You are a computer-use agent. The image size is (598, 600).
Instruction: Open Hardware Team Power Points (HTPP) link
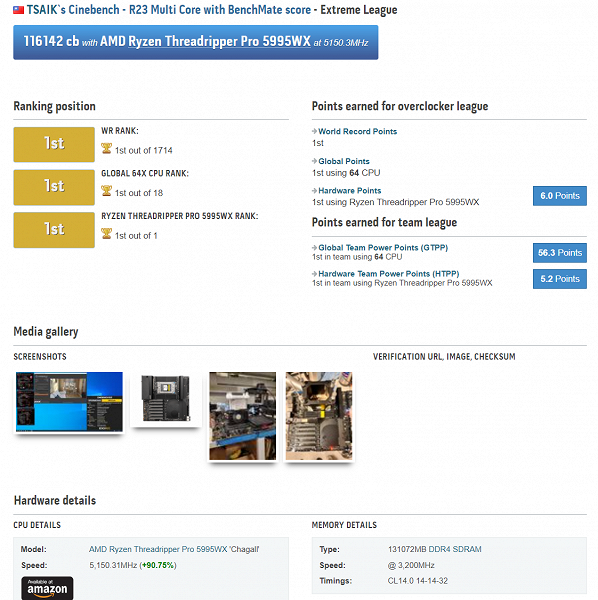389,274
